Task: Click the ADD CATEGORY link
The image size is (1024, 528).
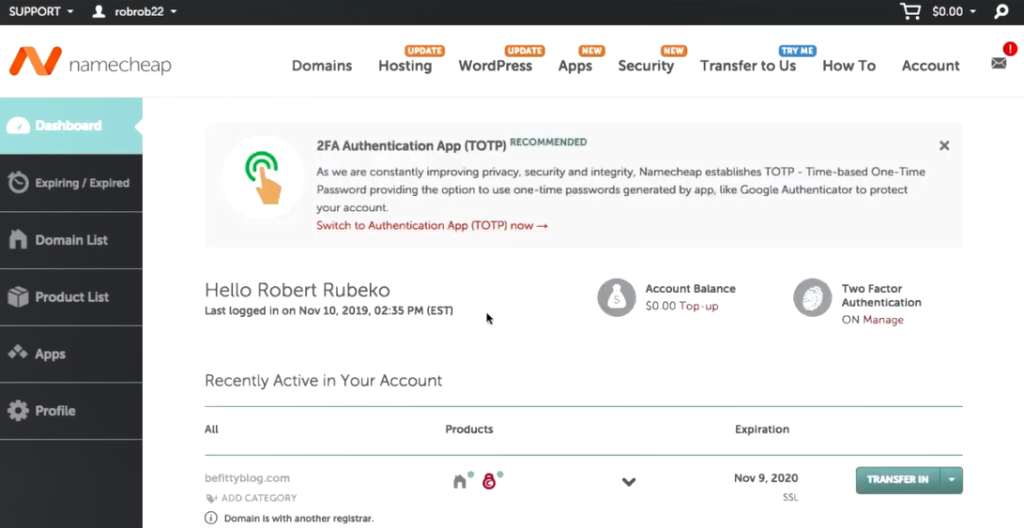Action: 259,498
